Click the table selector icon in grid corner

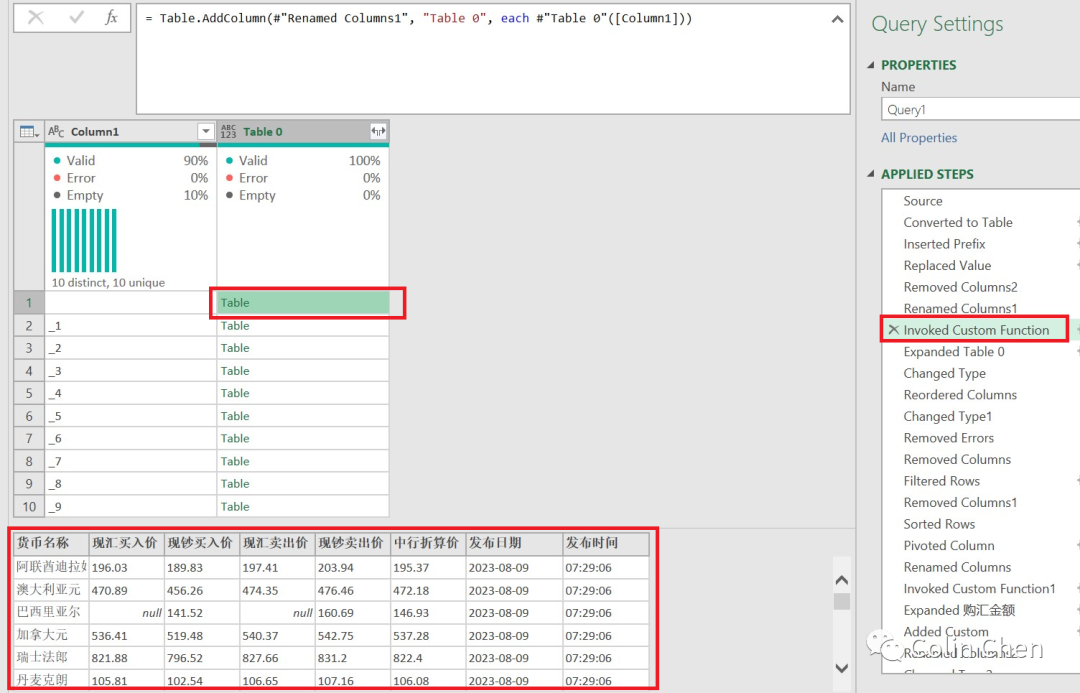pyautogui.click(x=27, y=131)
